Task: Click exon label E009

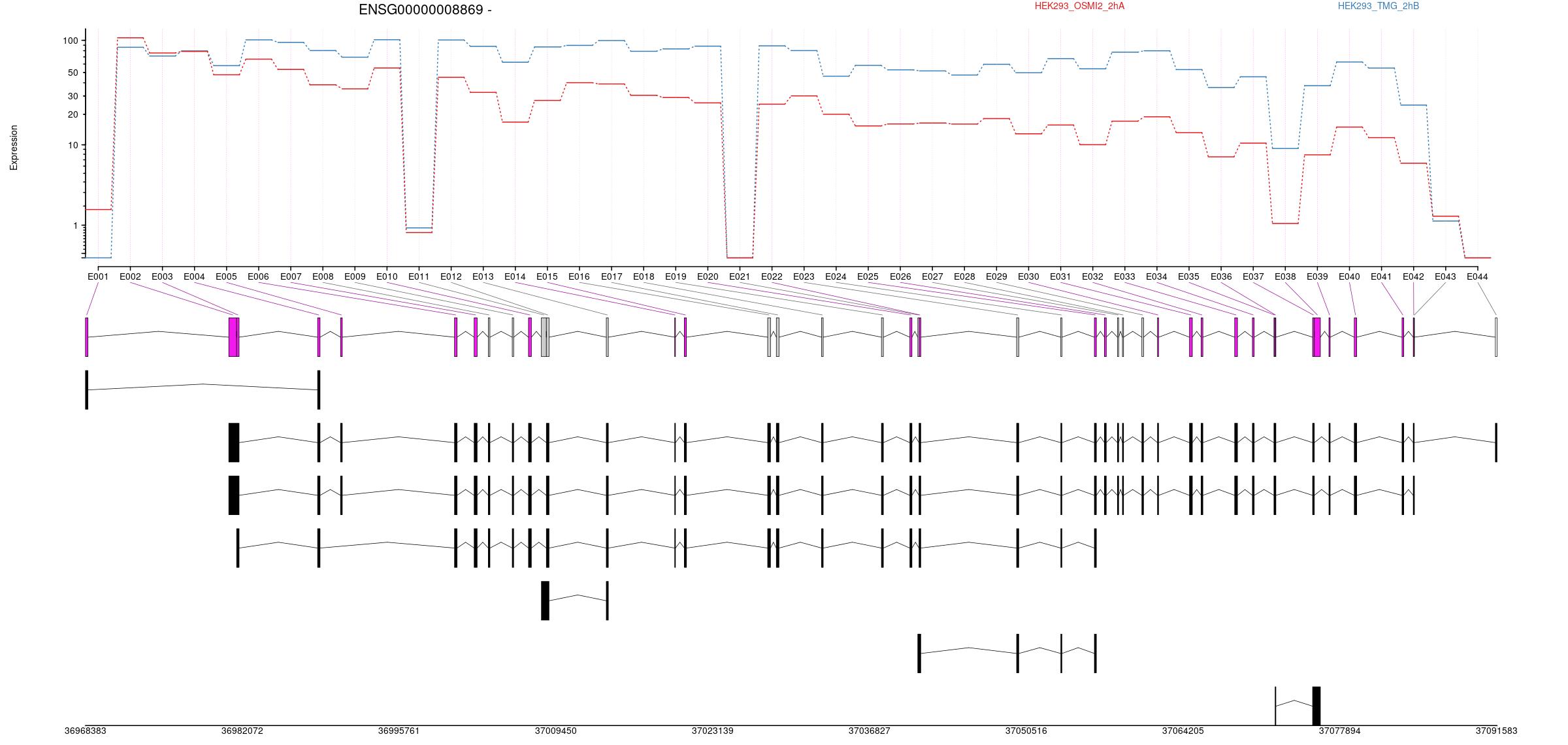Action: 355,276
